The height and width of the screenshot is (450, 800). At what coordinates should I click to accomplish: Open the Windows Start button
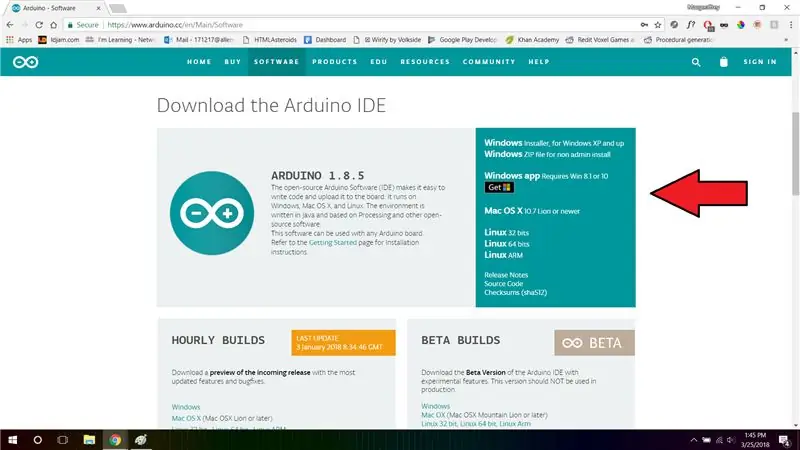(x=12, y=440)
